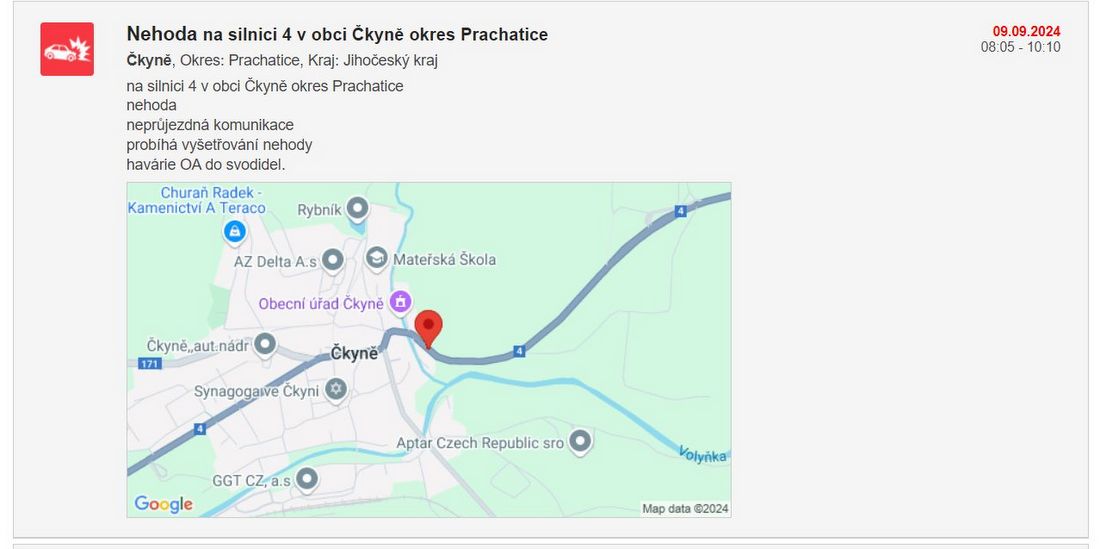Image resolution: width=1100 pixels, height=549 pixels.
Task: Select the Volyňka river label
Action: [x=702, y=454]
